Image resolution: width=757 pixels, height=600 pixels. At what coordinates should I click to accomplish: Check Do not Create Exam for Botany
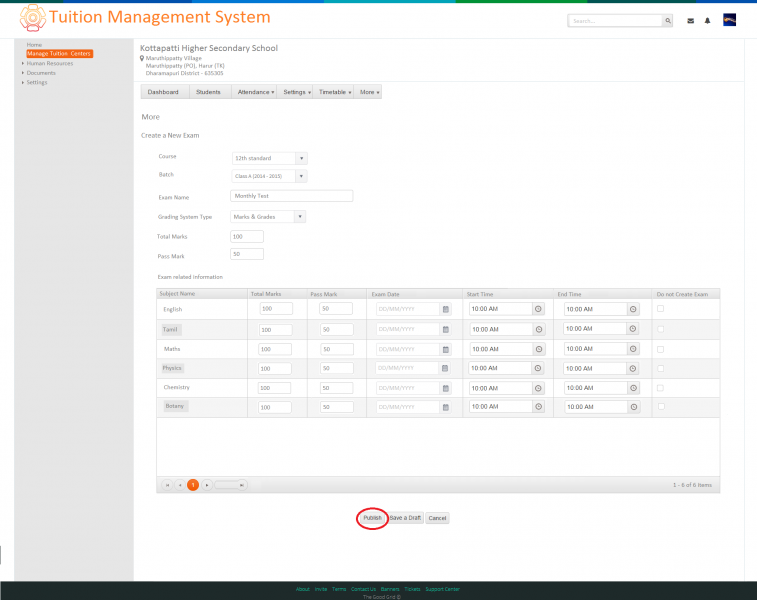[661, 406]
